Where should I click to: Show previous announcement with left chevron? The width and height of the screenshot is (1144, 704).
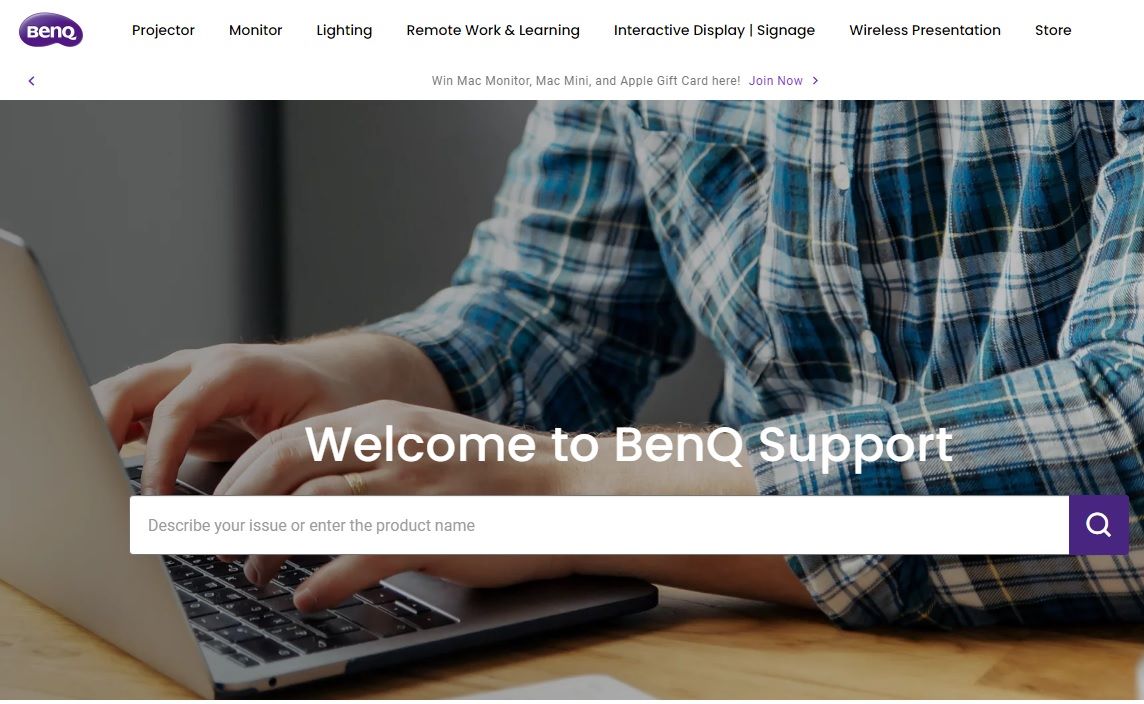point(31,81)
